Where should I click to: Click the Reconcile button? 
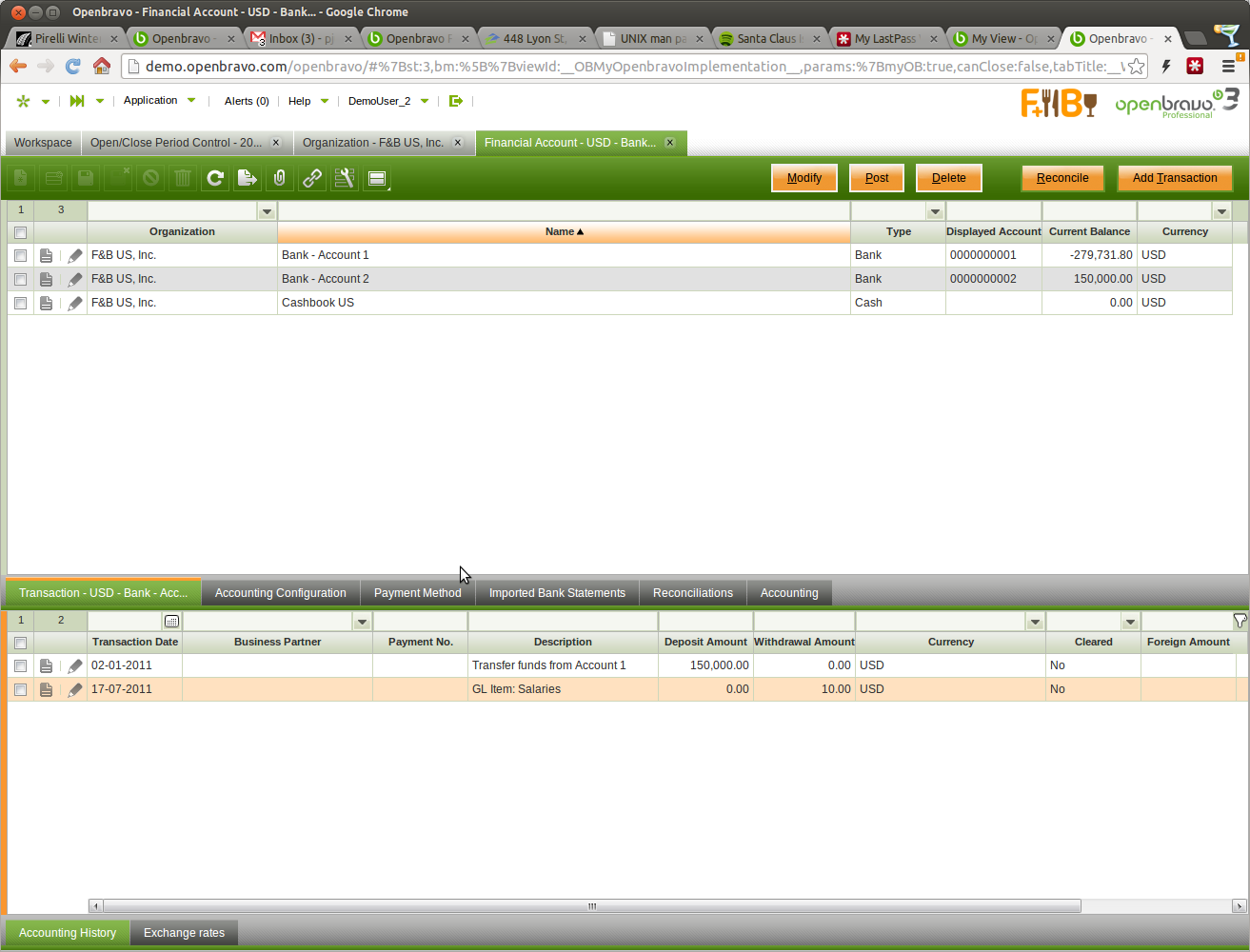click(x=1062, y=178)
